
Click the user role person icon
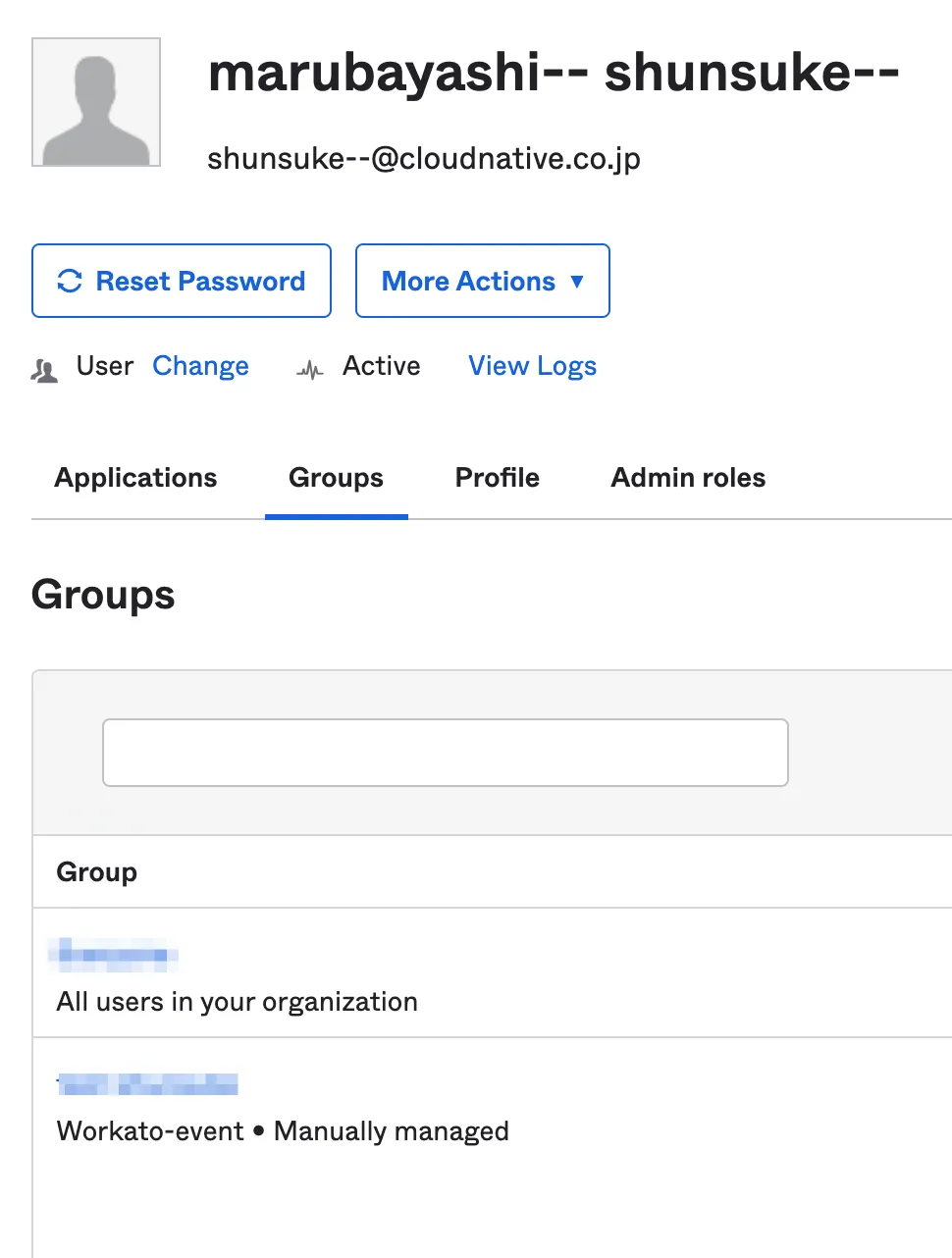44,370
